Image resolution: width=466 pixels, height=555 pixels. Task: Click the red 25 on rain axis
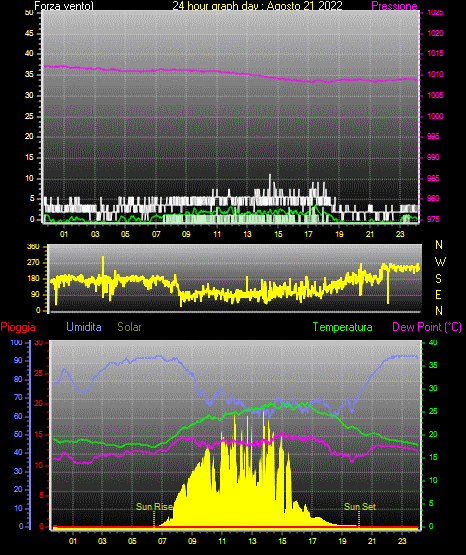point(39,373)
